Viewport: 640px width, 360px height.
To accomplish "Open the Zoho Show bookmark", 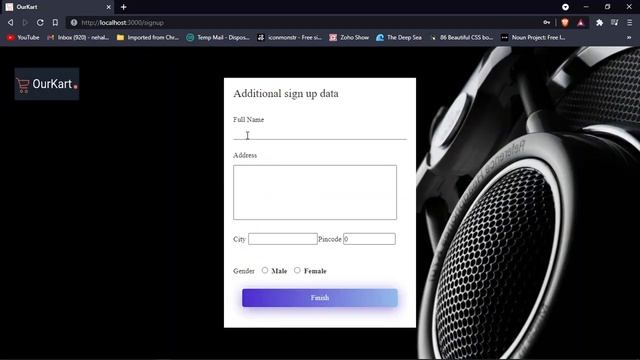I will coord(349,37).
